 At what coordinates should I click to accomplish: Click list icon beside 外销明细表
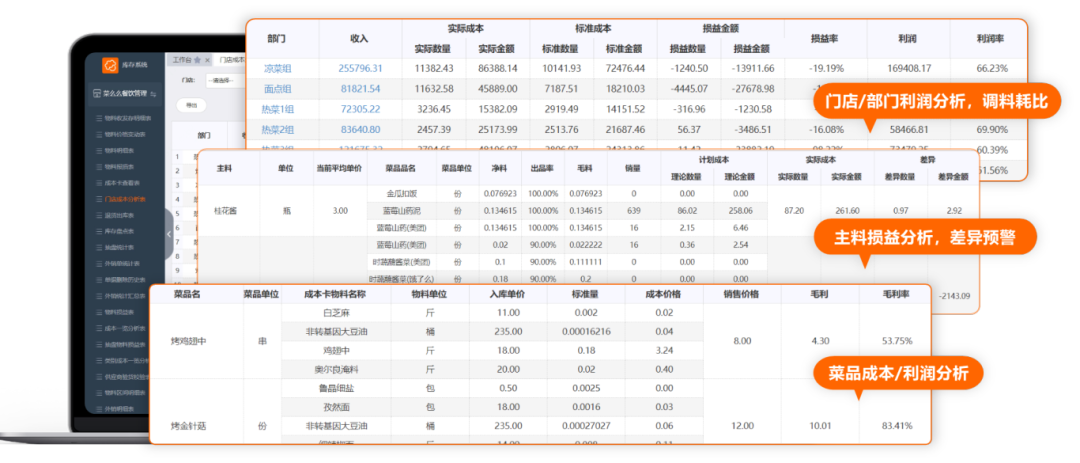[98, 409]
